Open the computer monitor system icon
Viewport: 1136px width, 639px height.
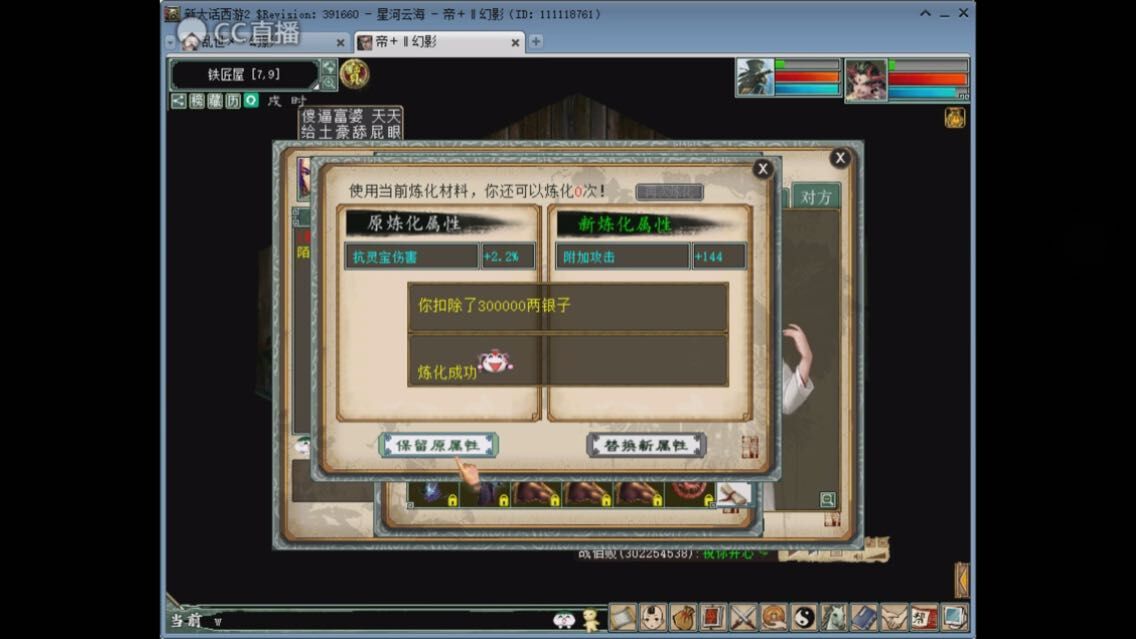point(954,617)
